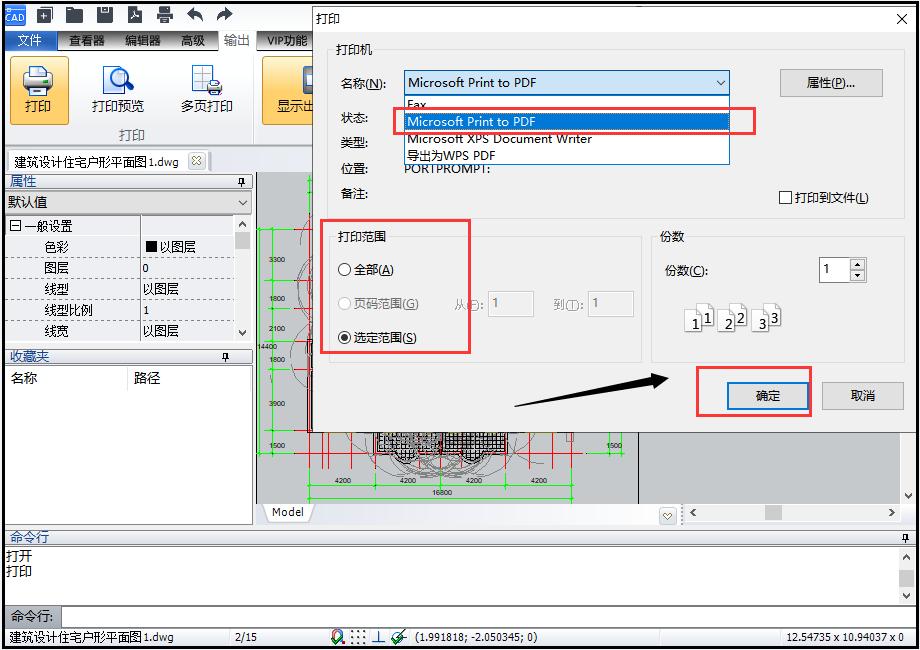Open the 文件 menu

pos(31,41)
